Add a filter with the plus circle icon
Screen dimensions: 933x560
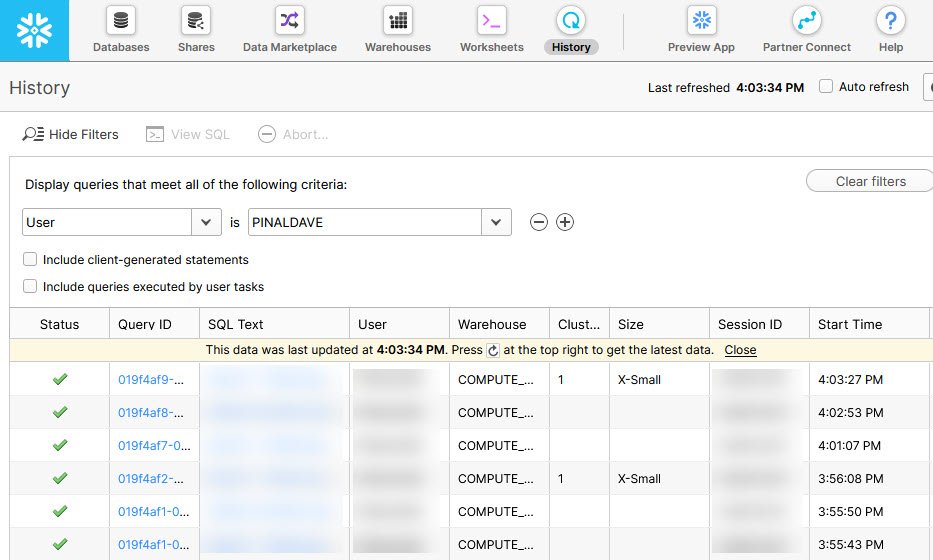[565, 222]
